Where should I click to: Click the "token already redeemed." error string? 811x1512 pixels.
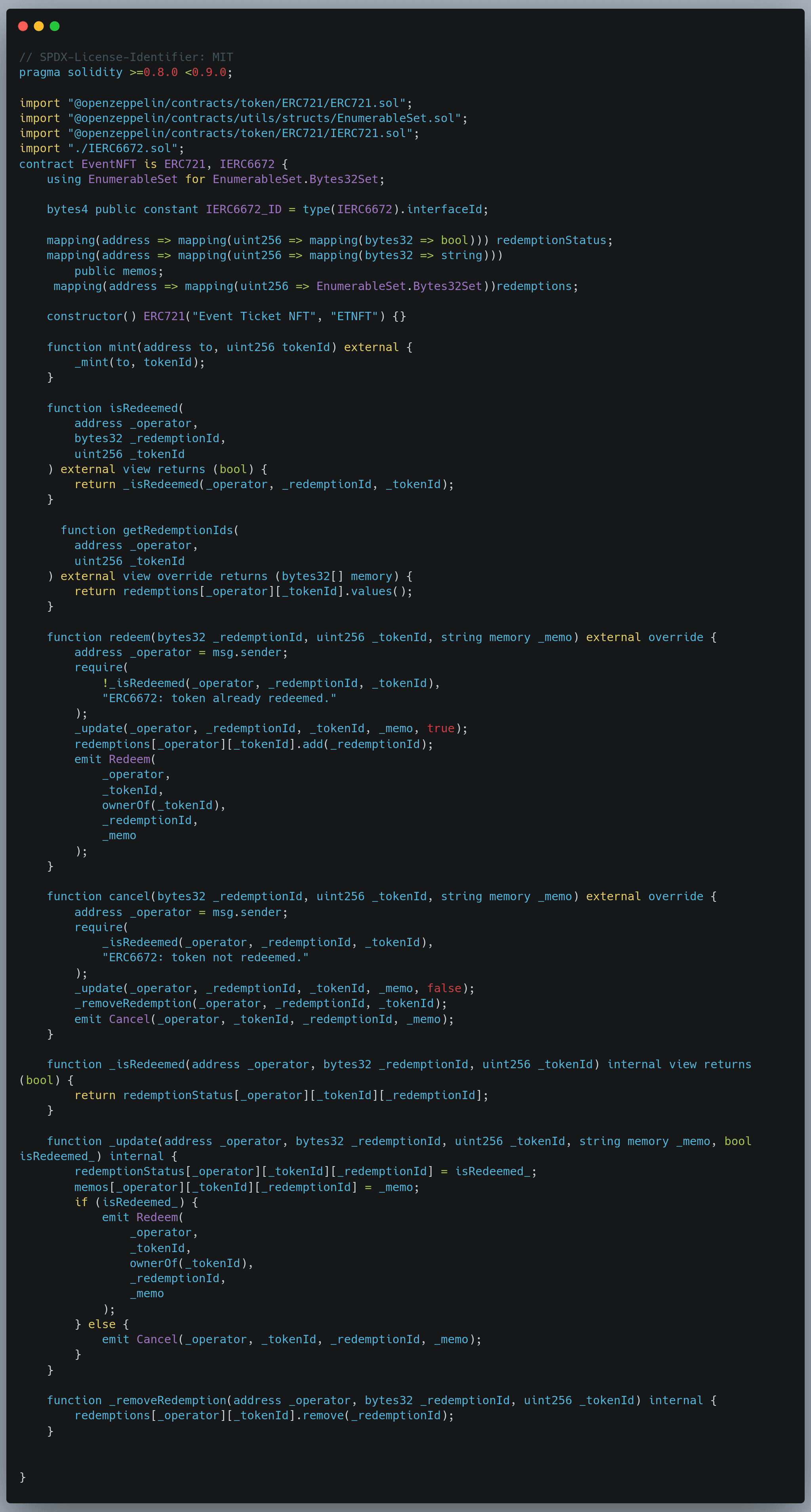[x=219, y=698]
